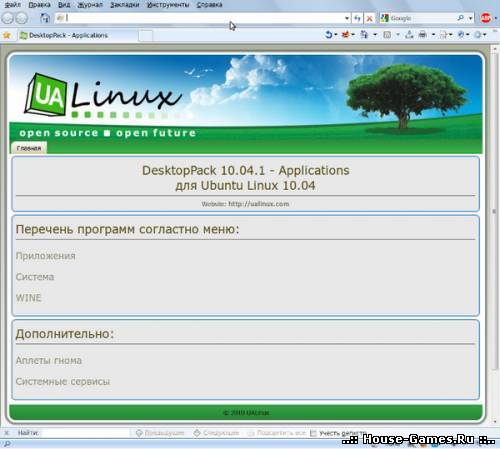Viewport: 500px width, 449px height.
Task: Open the WINE link
Action: point(28,298)
